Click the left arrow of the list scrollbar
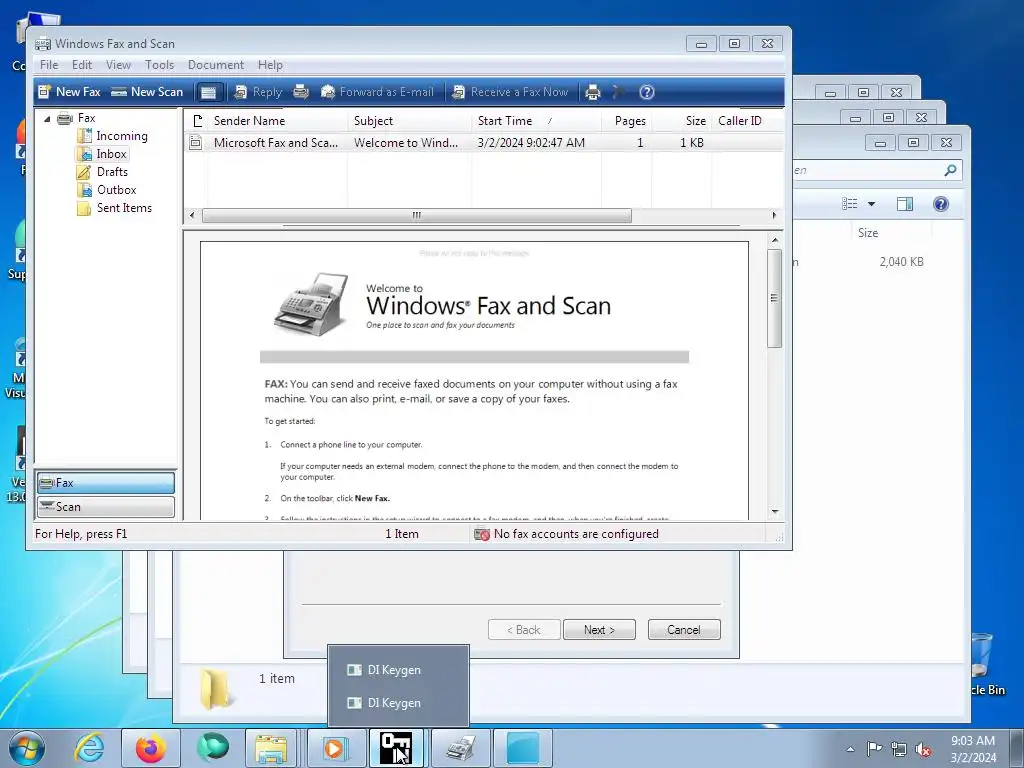 (x=191, y=215)
